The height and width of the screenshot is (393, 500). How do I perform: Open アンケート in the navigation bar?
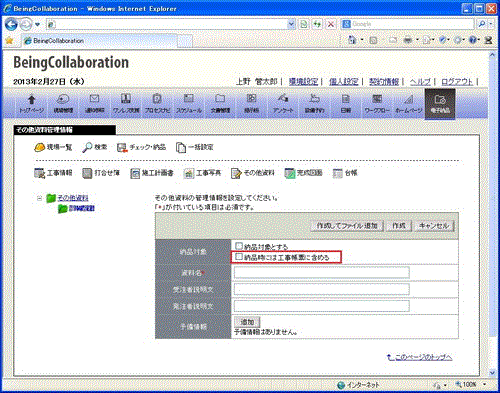coord(283,103)
